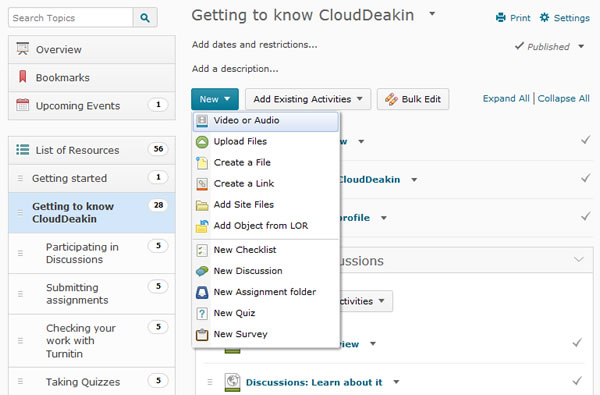Click the Bulk Edit button
Image resolution: width=600 pixels, height=395 pixels.
413,99
